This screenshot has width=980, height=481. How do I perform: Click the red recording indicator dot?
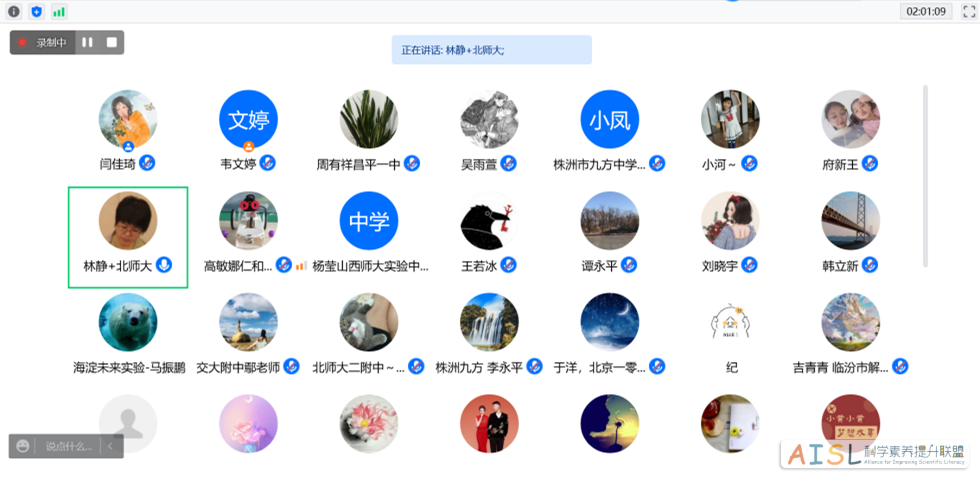pyautogui.click(x=22, y=42)
